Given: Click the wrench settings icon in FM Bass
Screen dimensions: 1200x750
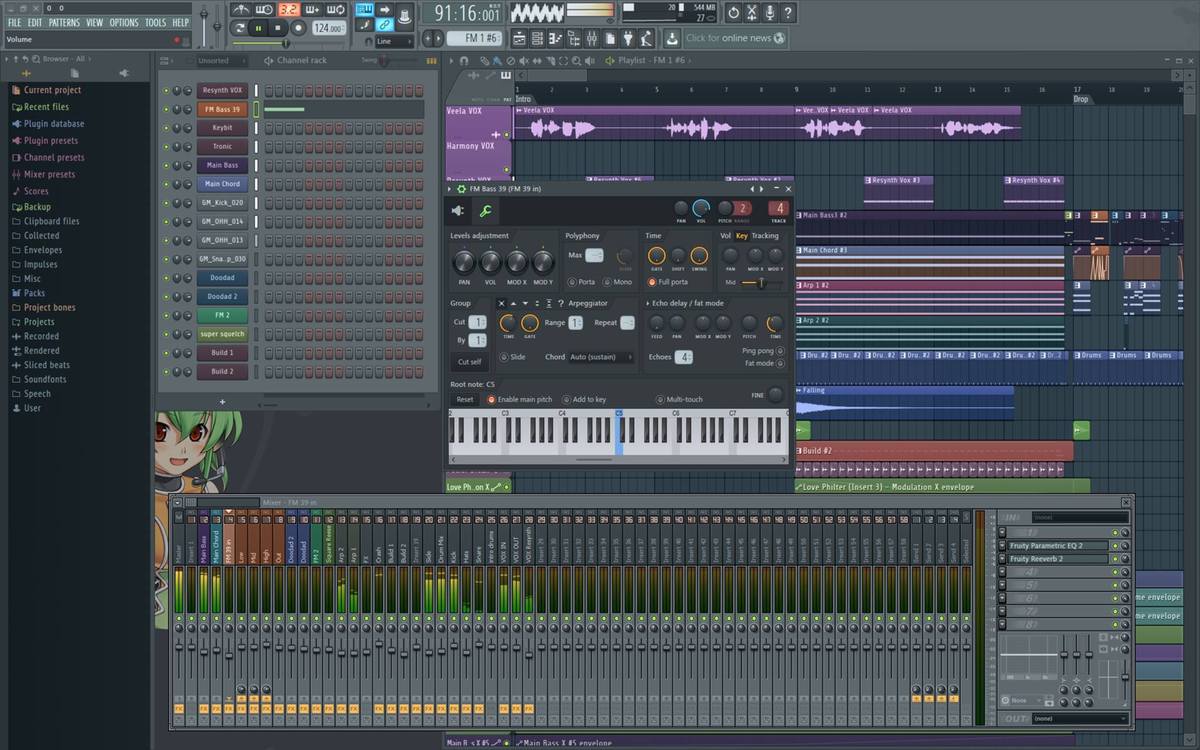Looking at the screenshot, I should pos(484,211).
